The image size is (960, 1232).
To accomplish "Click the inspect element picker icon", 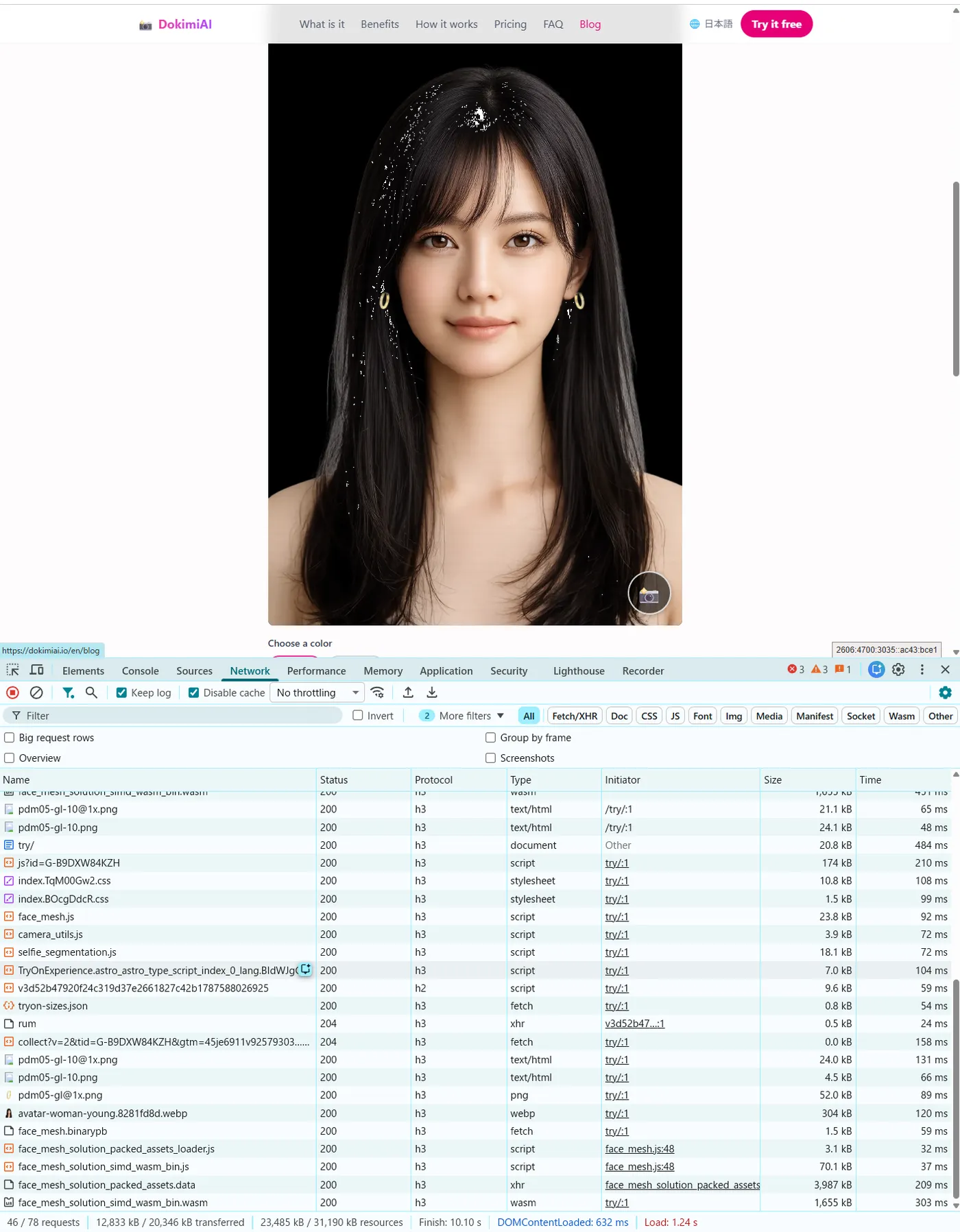I will coord(12,671).
